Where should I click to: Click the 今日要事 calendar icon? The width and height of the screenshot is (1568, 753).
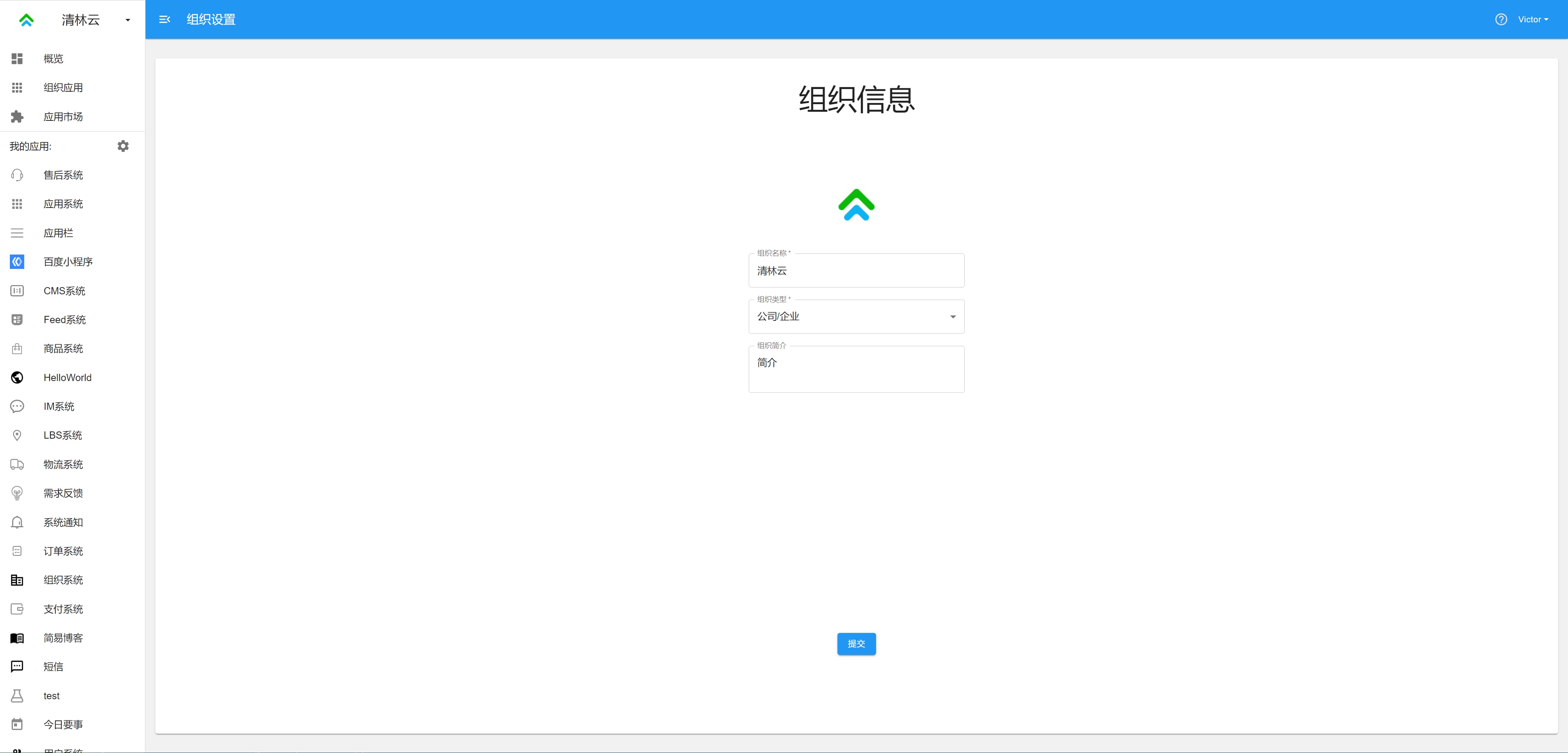[x=17, y=725]
